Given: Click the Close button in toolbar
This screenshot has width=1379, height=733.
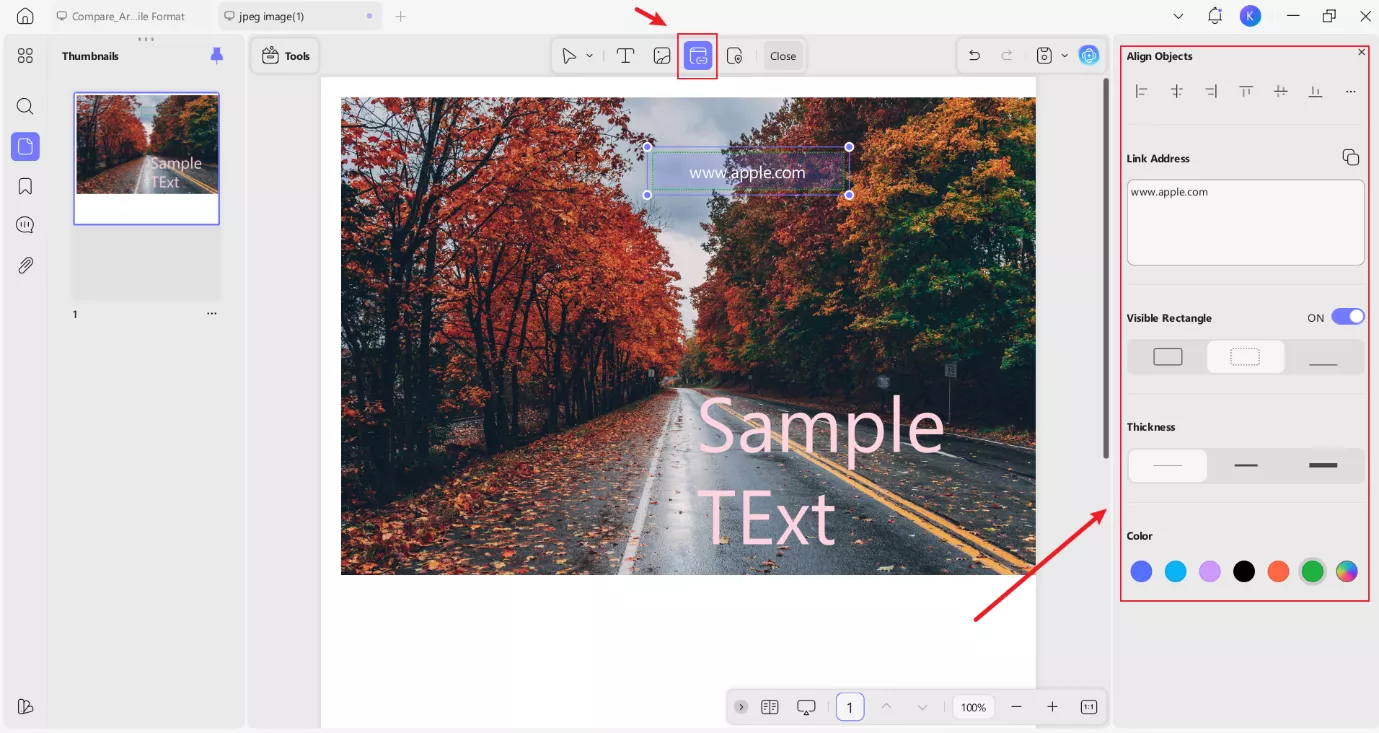Looking at the screenshot, I should pyautogui.click(x=783, y=56).
